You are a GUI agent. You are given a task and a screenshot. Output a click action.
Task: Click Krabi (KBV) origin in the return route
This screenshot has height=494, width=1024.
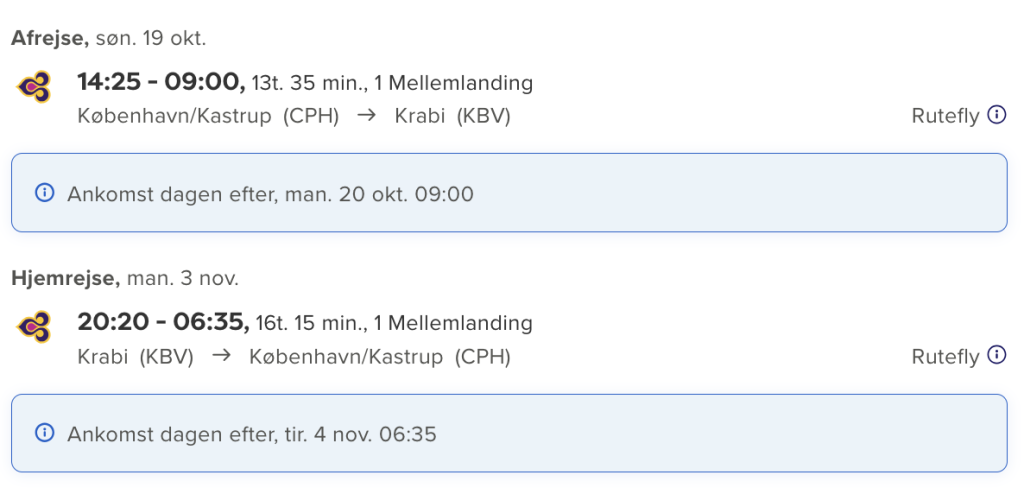pos(135,357)
